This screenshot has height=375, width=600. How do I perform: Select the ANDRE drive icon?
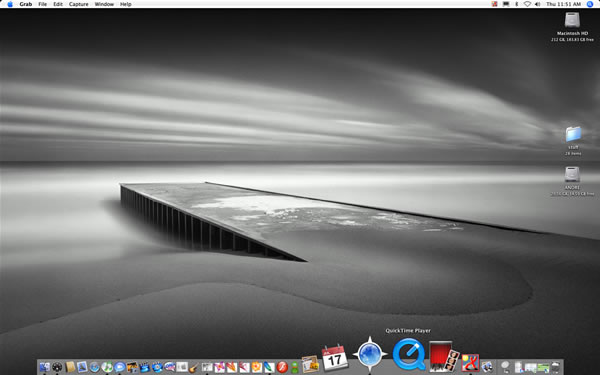(572, 174)
